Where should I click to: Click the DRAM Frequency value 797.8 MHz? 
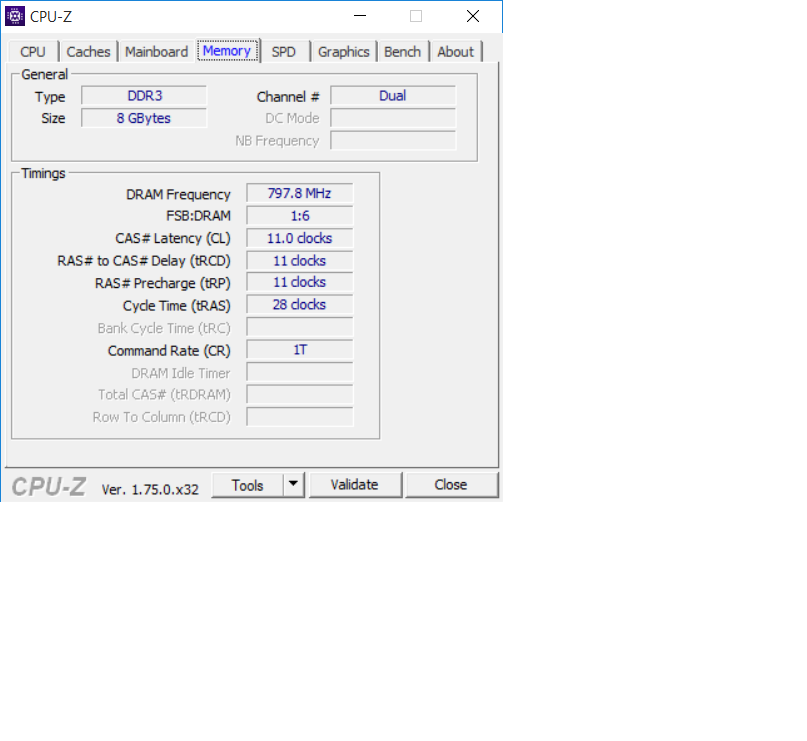point(300,193)
